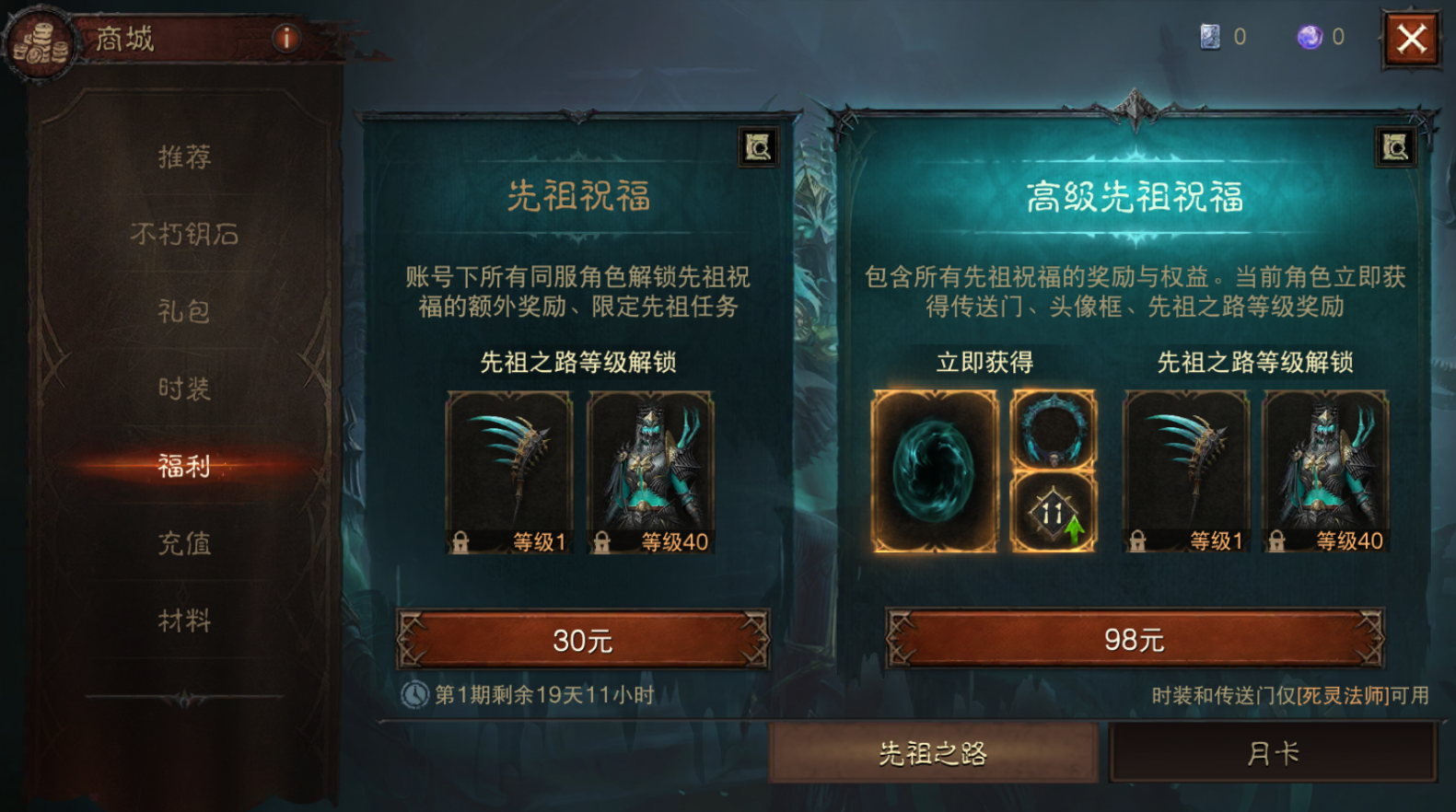Open the 推荐 category

click(x=184, y=157)
